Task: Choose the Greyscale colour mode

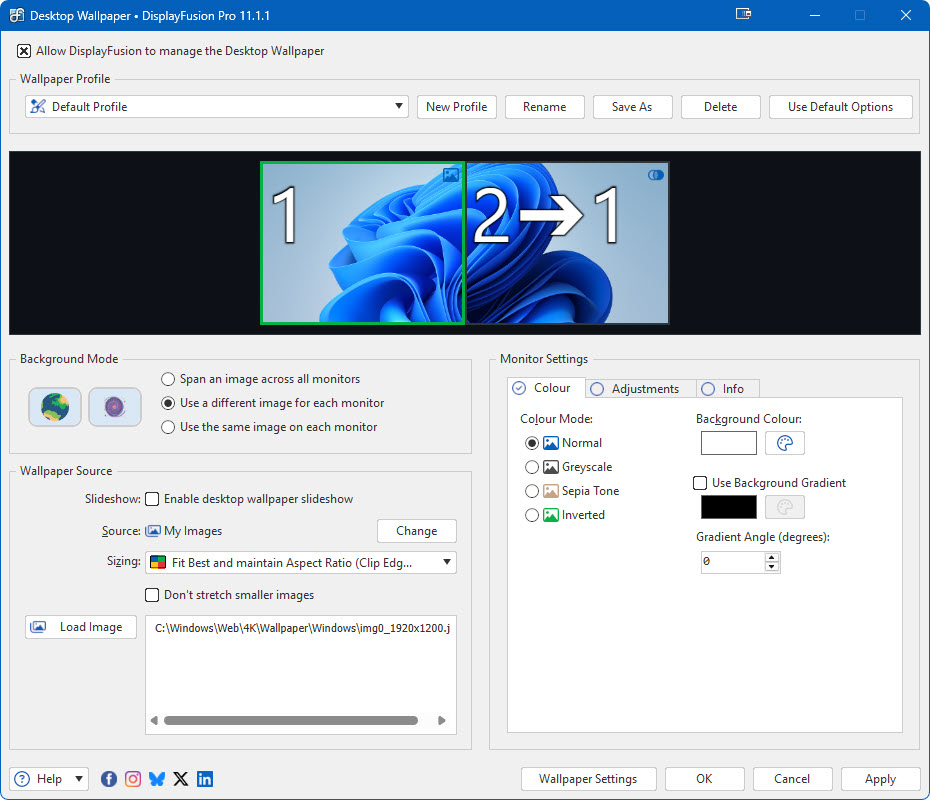Action: click(532, 467)
